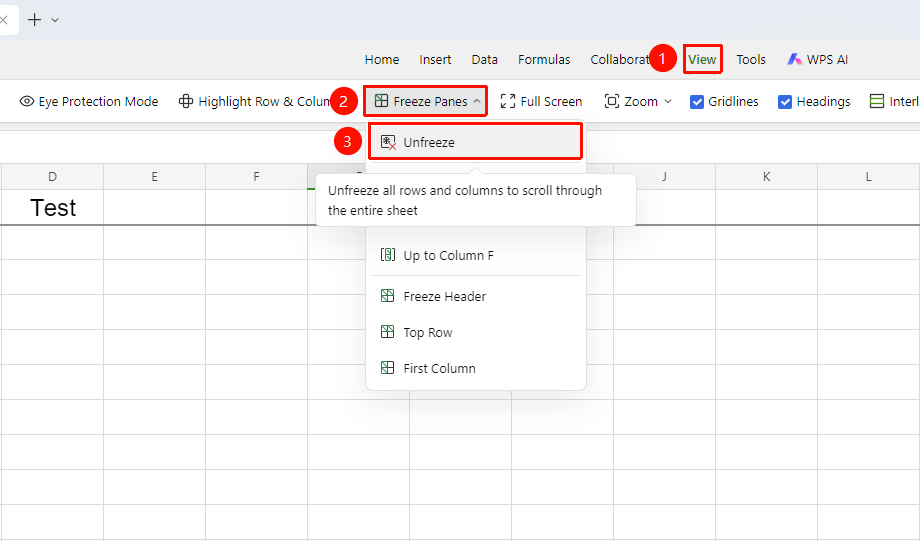This screenshot has width=920, height=541.
Task: Expand the Zoom dropdown arrow
Action: [x=668, y=102]
